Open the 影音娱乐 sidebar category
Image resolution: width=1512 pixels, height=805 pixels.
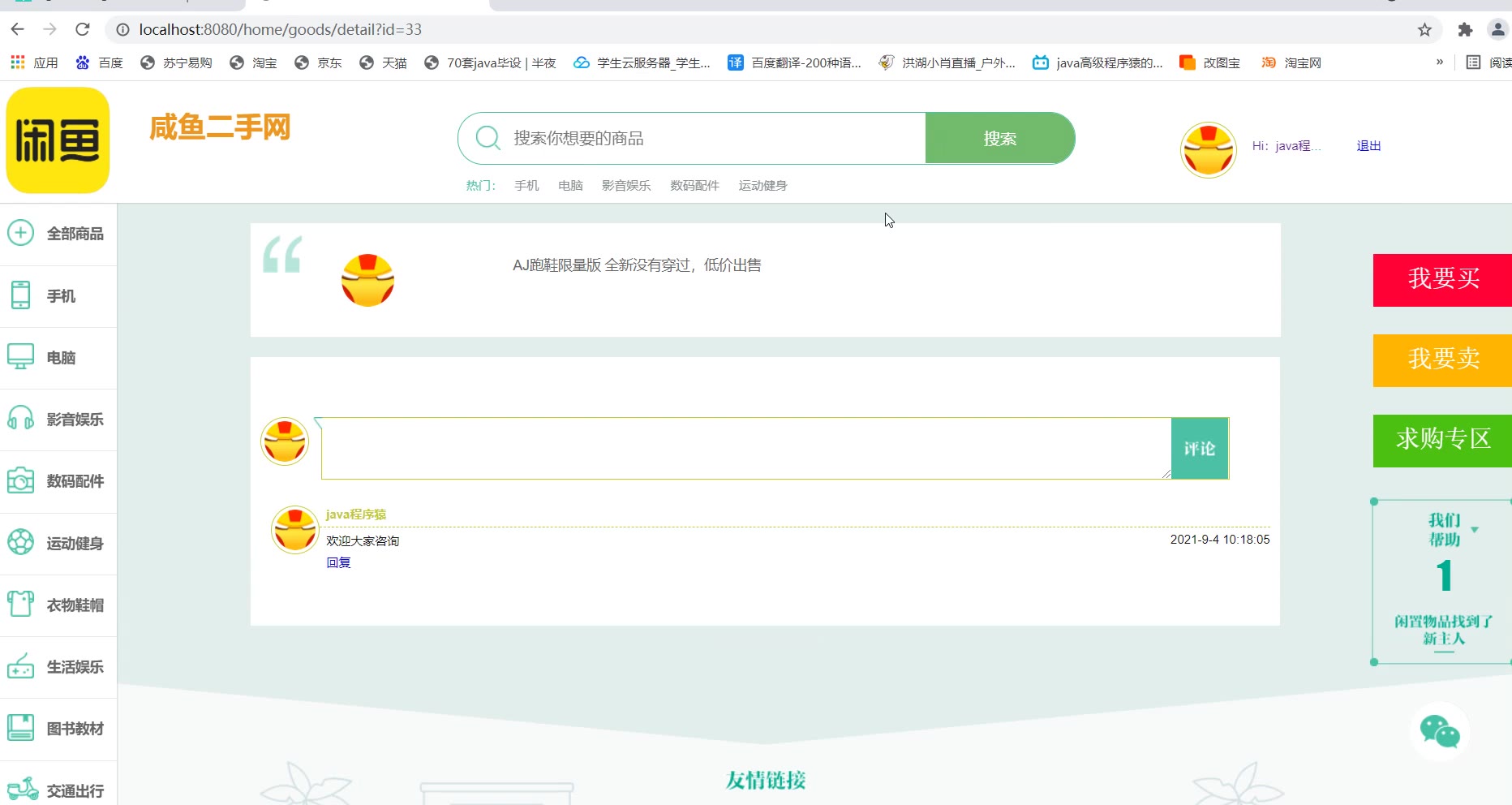[58, 420]
